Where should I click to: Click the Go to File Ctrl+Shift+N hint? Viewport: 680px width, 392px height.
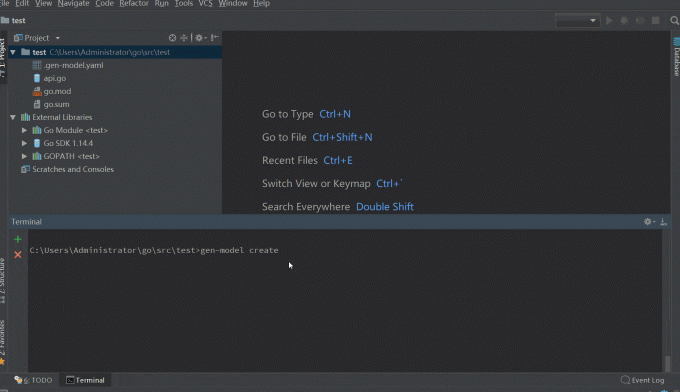click(317, 137)
